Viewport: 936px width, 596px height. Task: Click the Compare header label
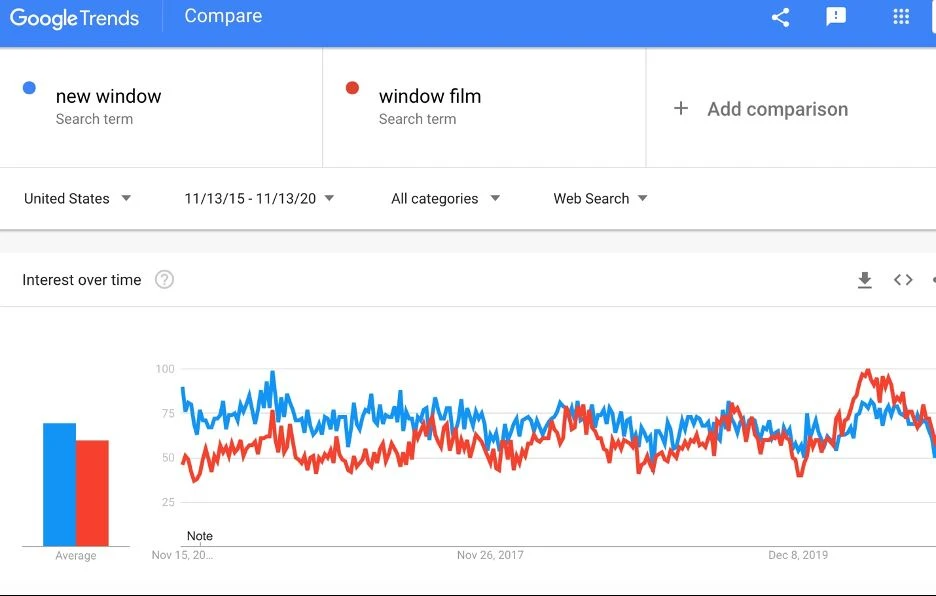[x=223, y=16]
